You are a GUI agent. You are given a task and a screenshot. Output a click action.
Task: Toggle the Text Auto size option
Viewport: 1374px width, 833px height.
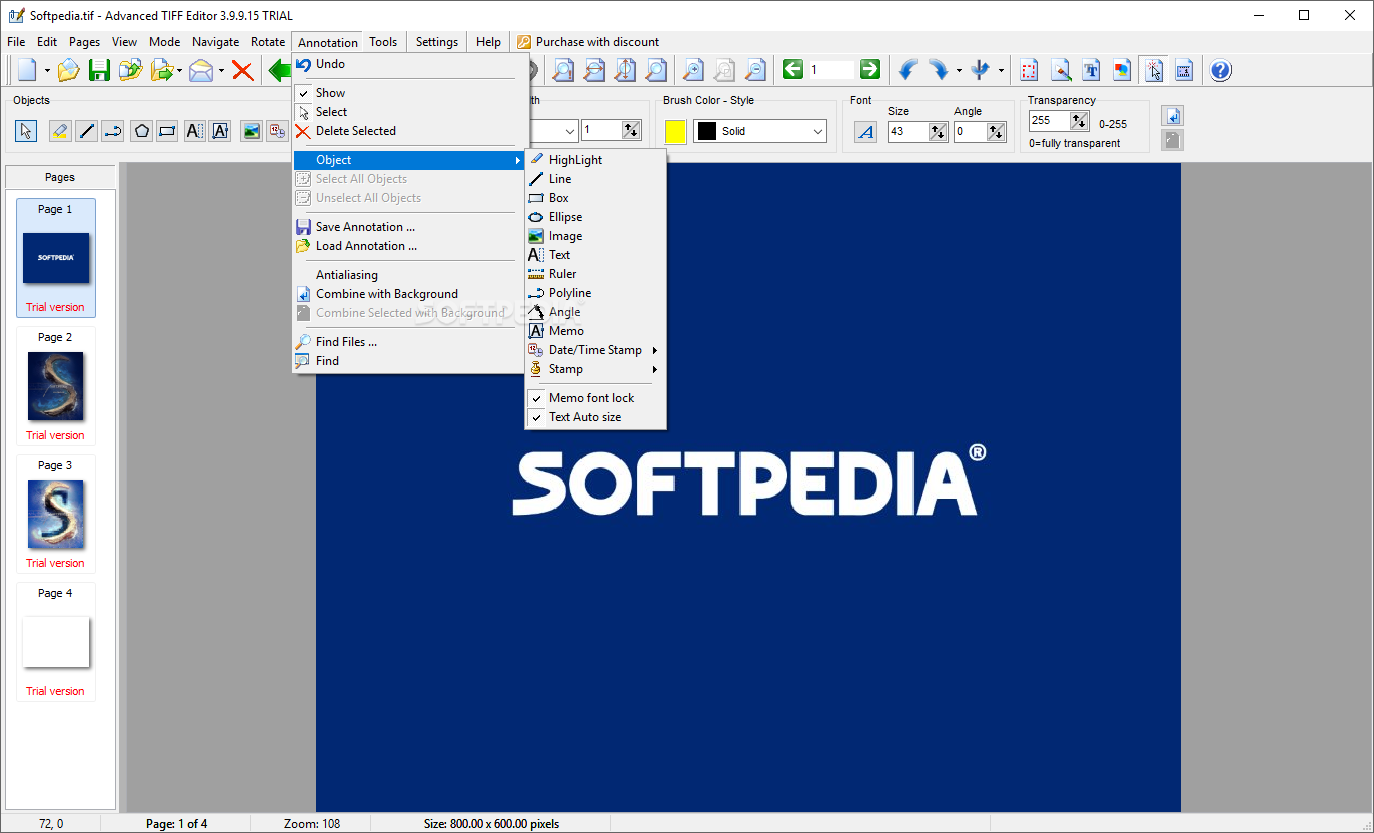pyautogui.click(x=594, y=417)
